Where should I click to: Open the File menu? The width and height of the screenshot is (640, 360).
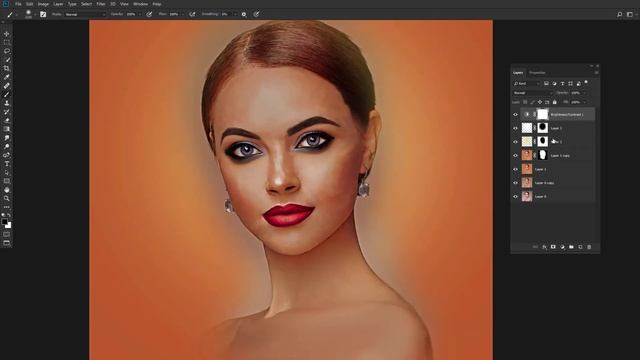point(18,4)
